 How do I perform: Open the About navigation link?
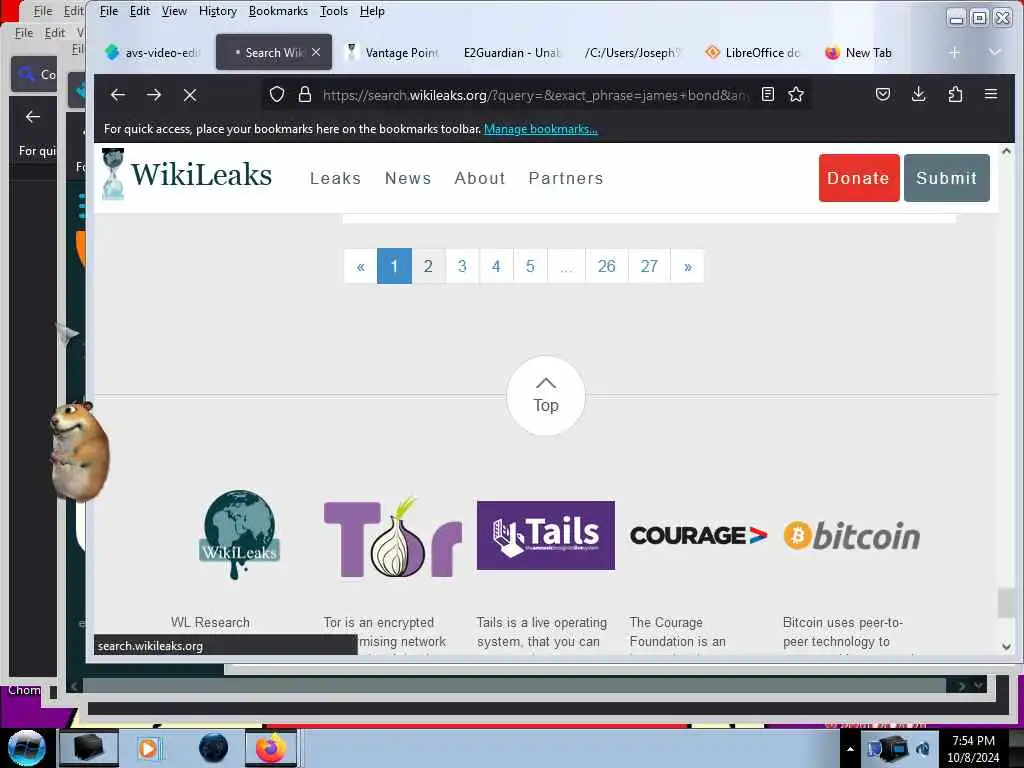[x=480, y=178]
